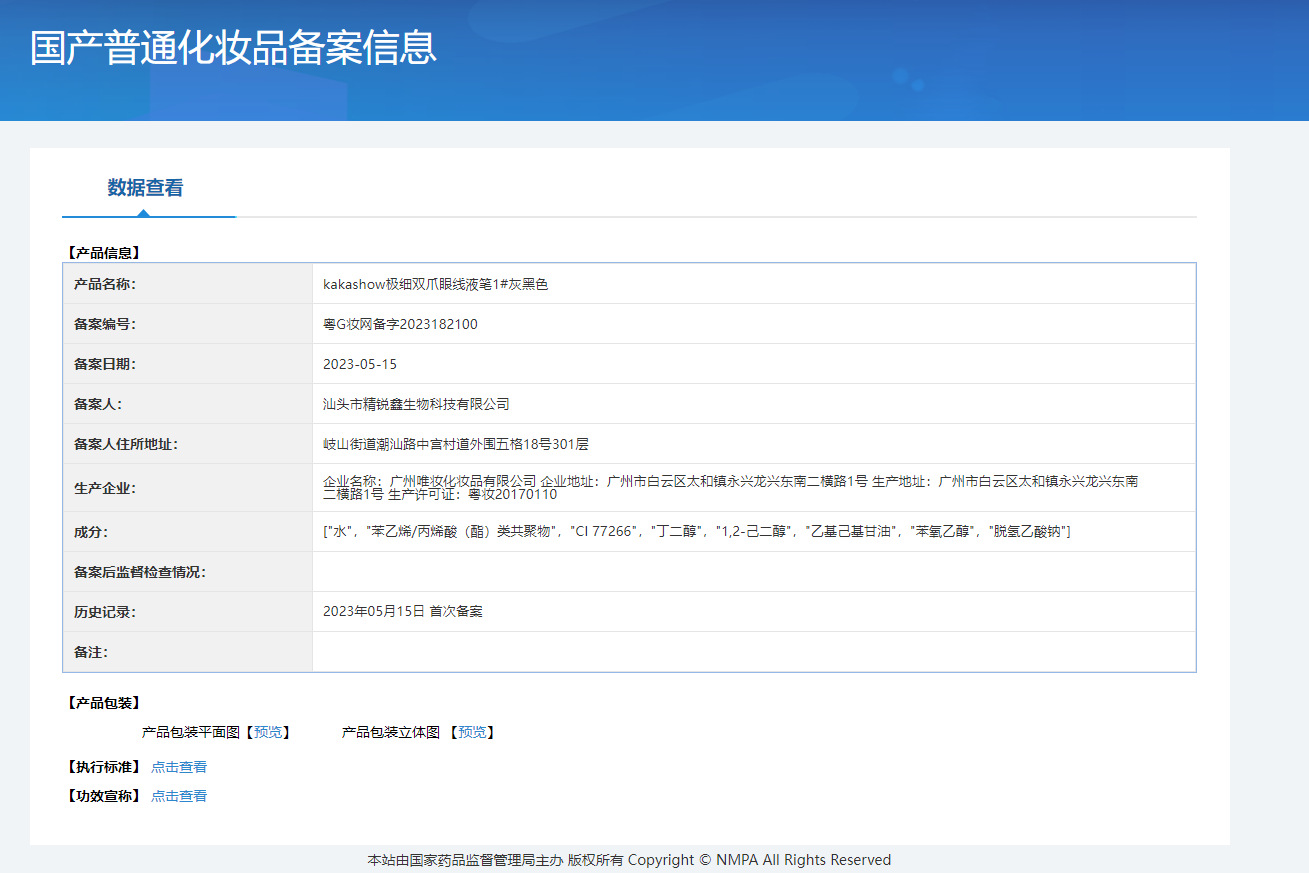
Task: Select the history entry 2023年05月15日 首次备案
Action: click(403, 612)
